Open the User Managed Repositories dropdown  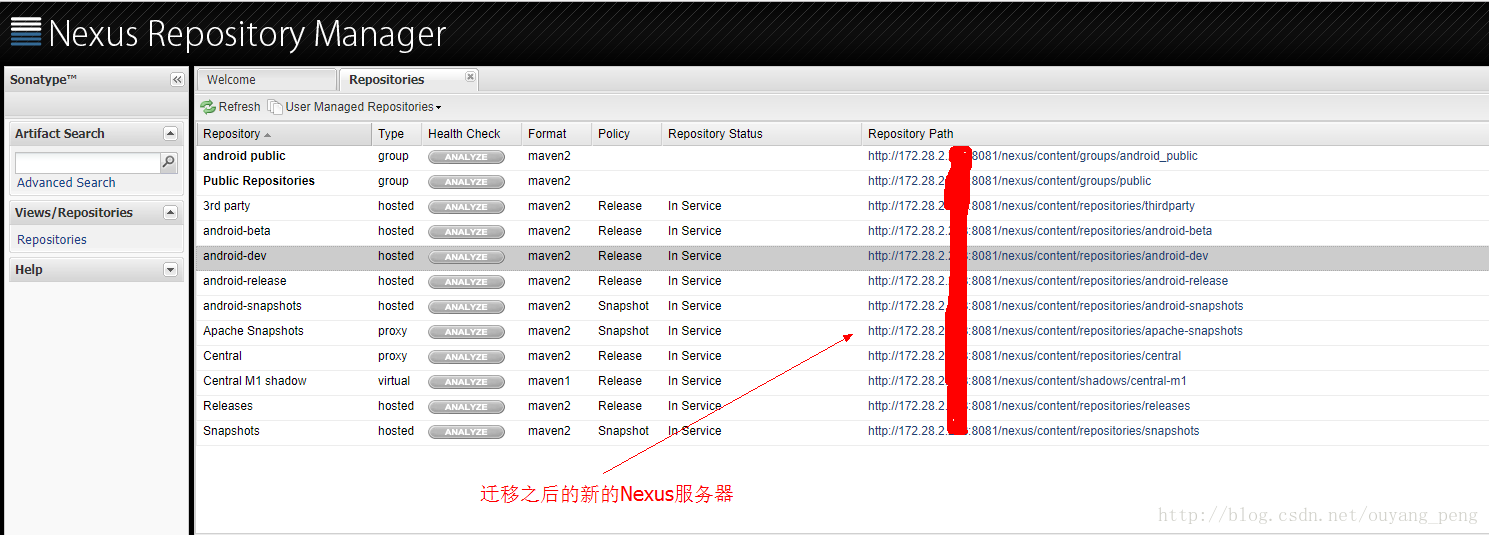354,107
